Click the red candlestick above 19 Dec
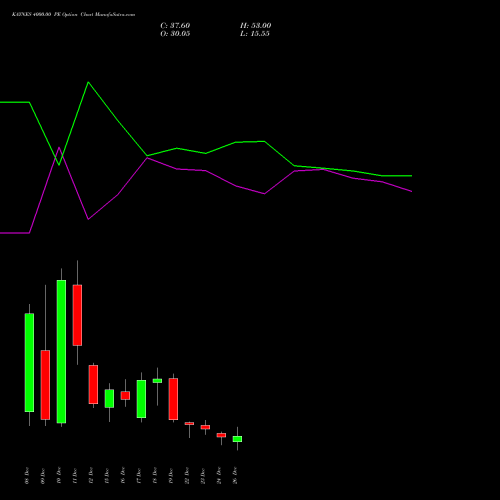Screen dimensions: 500x500 click(173, 399)
